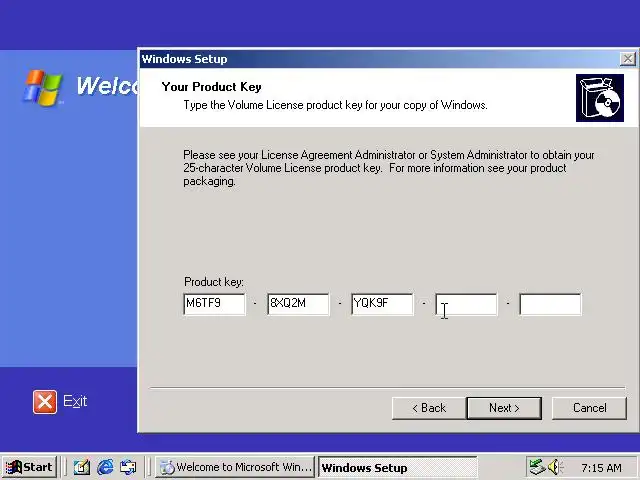Click the network connection tray icon

537,467
